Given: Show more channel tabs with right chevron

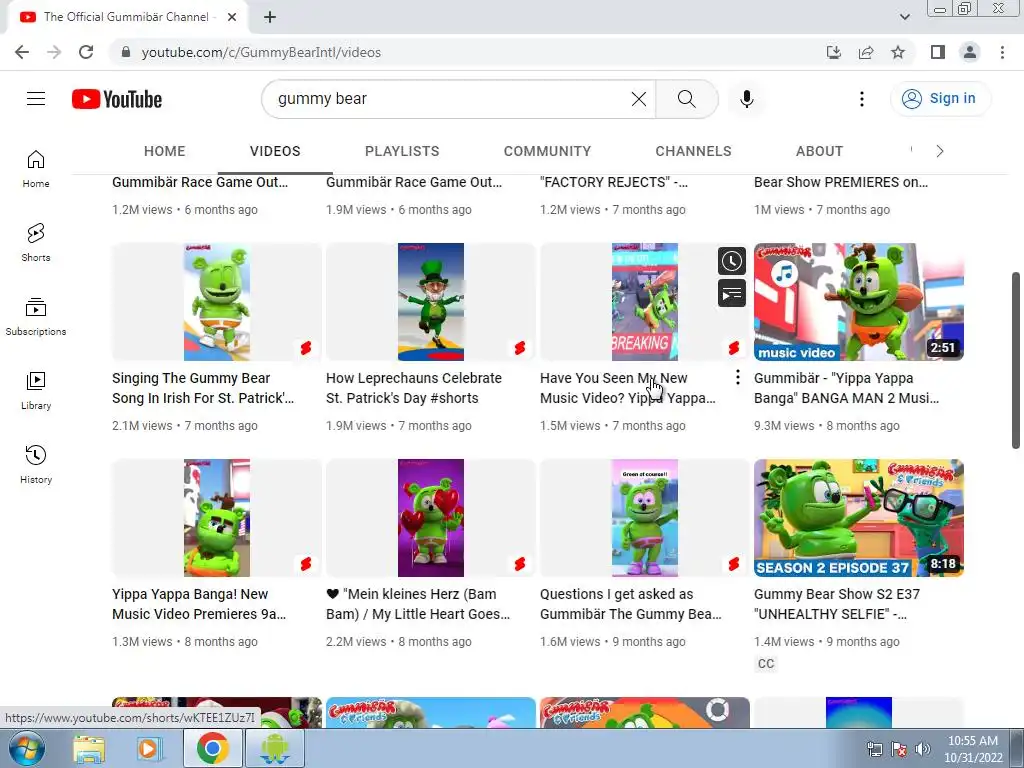Looking at the screenshot, I should 940,152.
